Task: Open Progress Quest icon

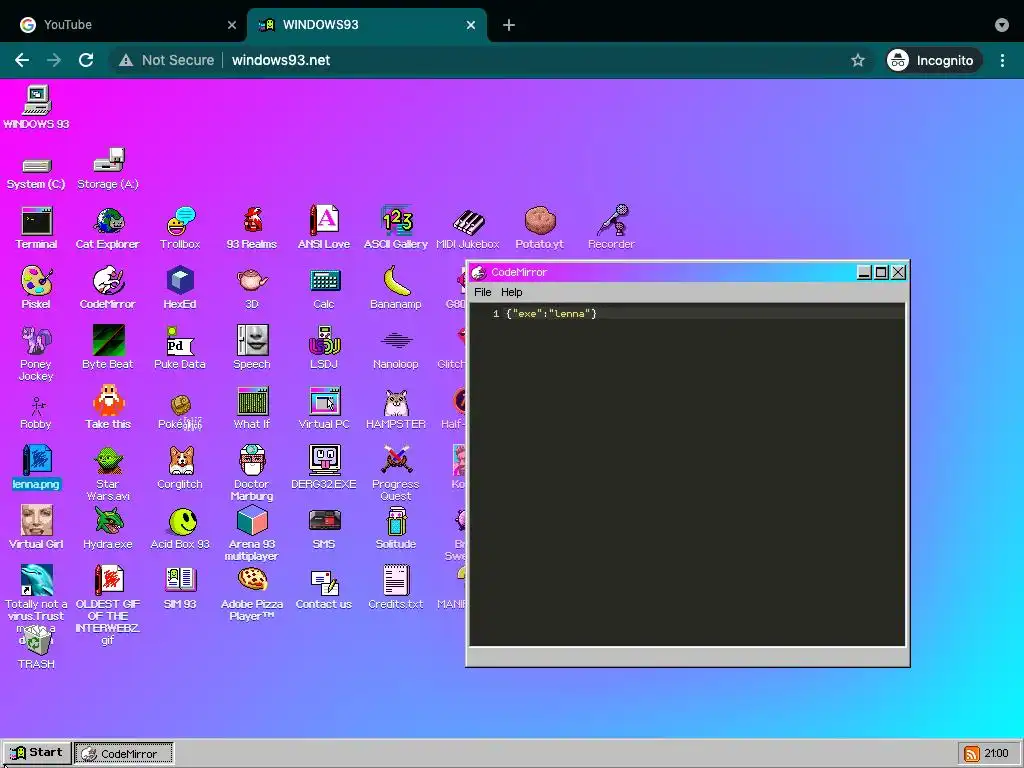Action: (x=396, y=473)
